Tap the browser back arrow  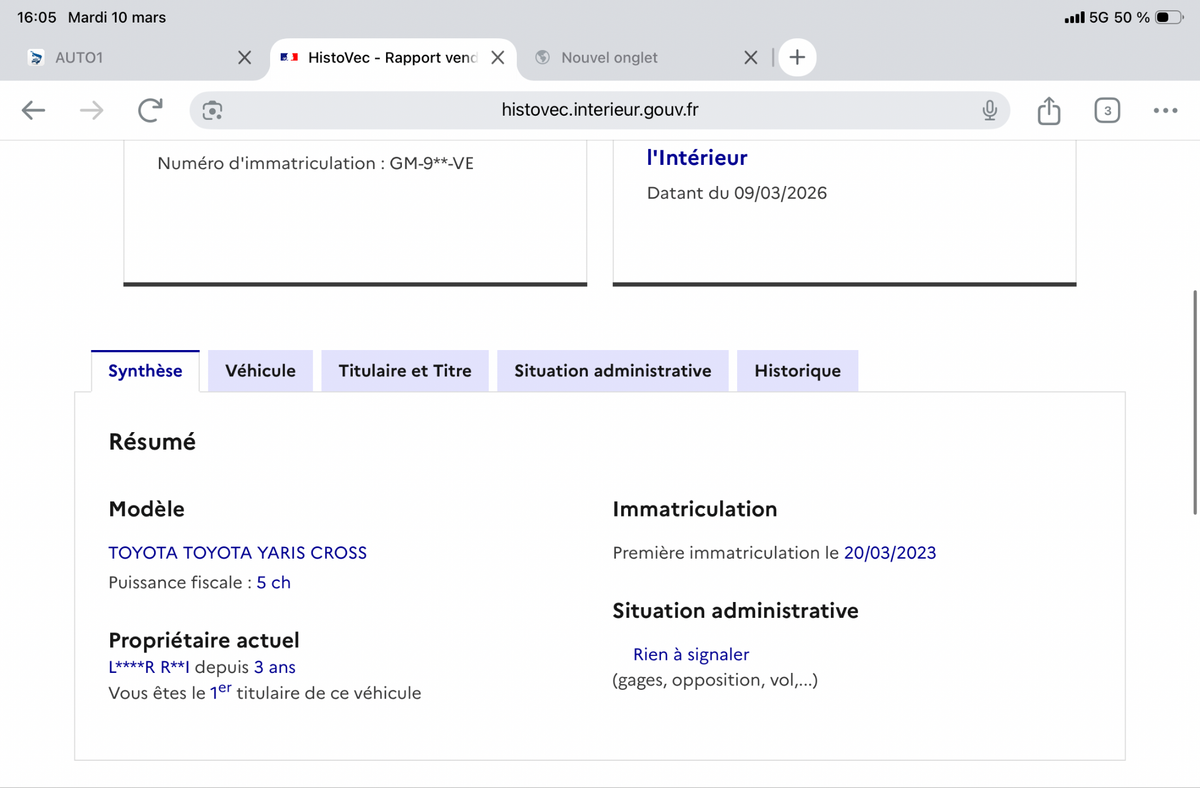click(x=34, y=110)
